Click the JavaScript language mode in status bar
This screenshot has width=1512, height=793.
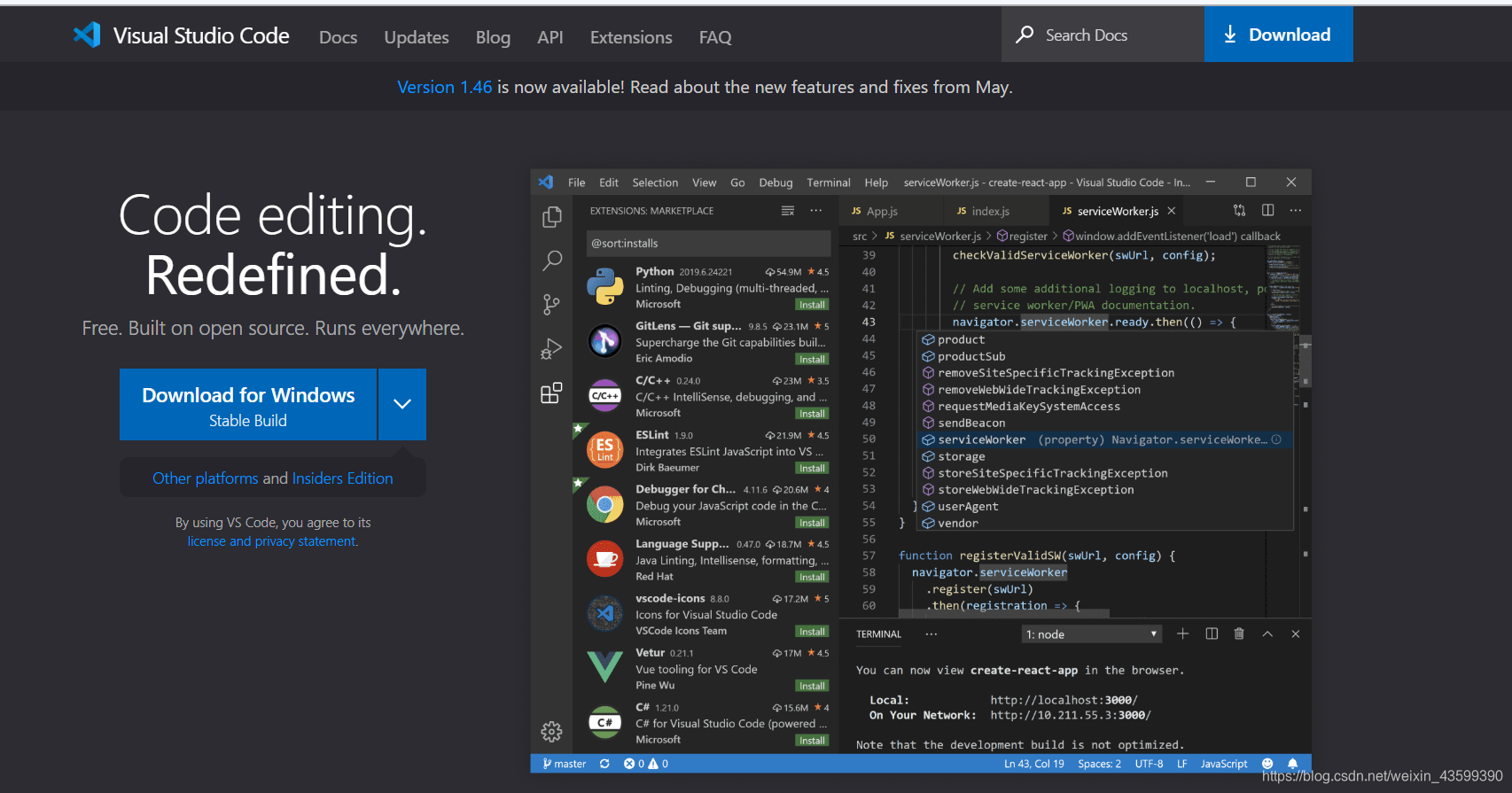point(1224,764)
